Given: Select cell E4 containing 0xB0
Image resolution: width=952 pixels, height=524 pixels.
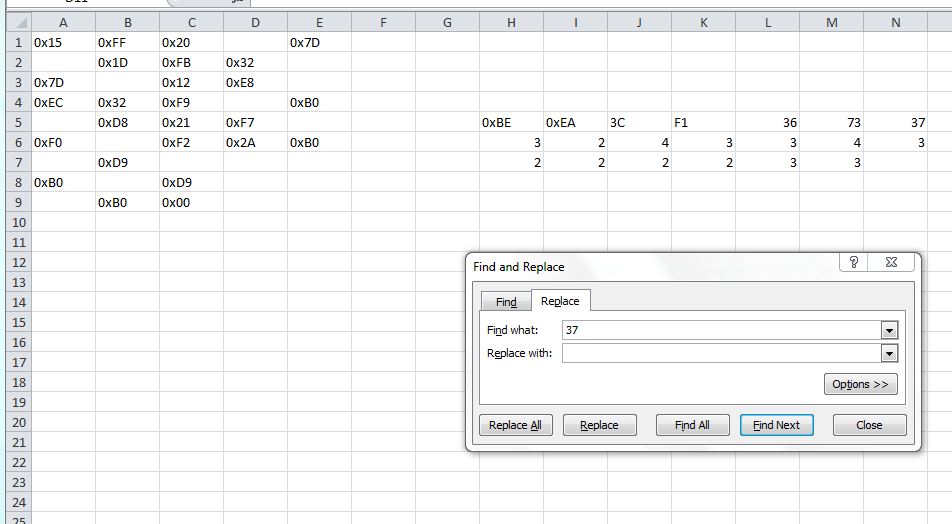Looking at the screenshot, I should click(x=319, y=103).
